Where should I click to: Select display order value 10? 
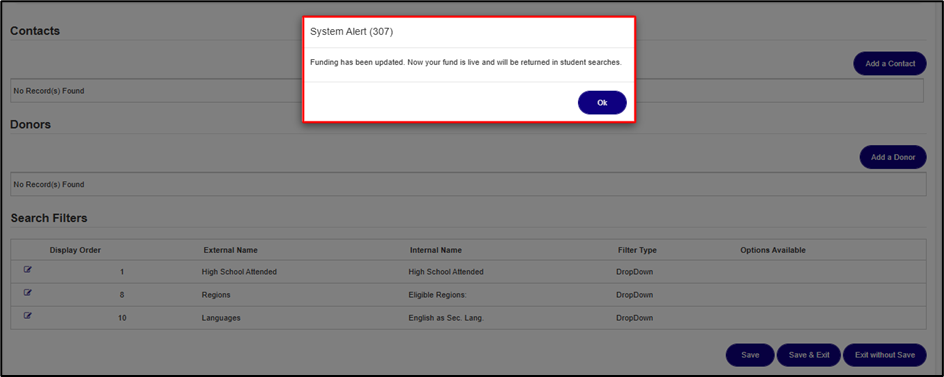(x=122, y=318)
